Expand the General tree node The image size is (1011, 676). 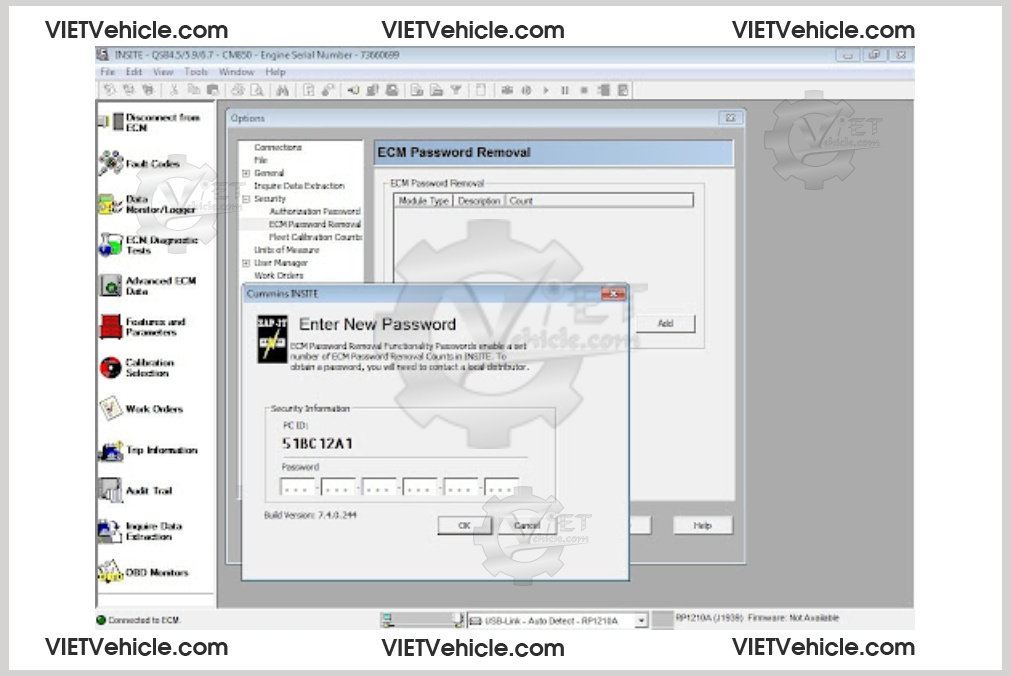(x=246, y=173)
